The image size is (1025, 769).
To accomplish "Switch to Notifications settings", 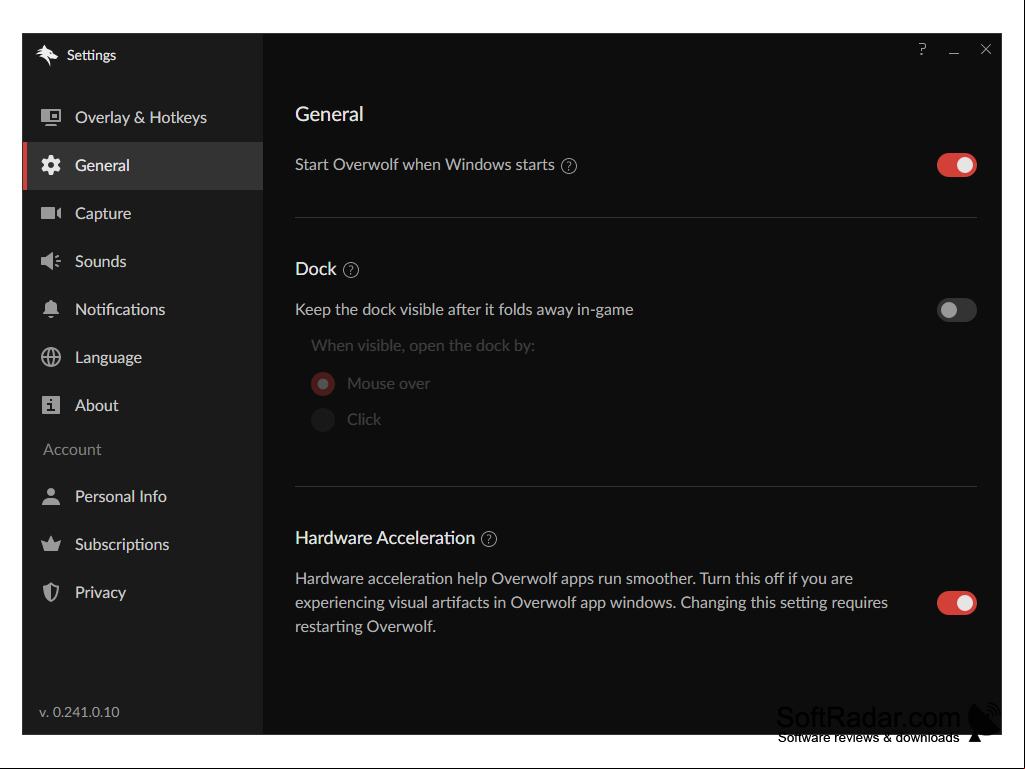I will 143,309.
